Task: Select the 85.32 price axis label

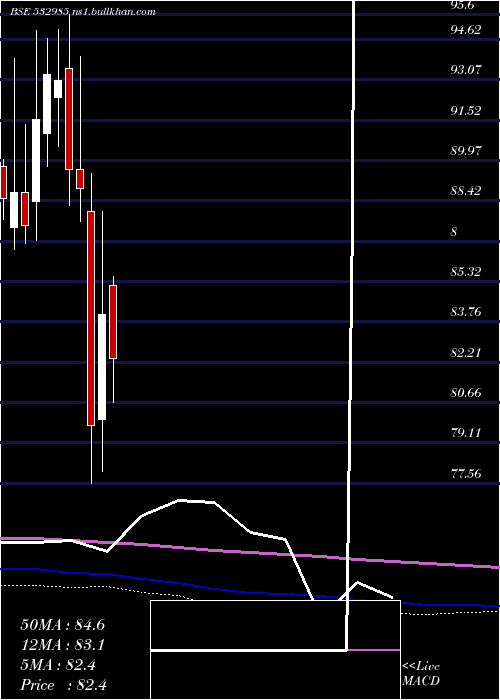Action: tap(466, 271)
